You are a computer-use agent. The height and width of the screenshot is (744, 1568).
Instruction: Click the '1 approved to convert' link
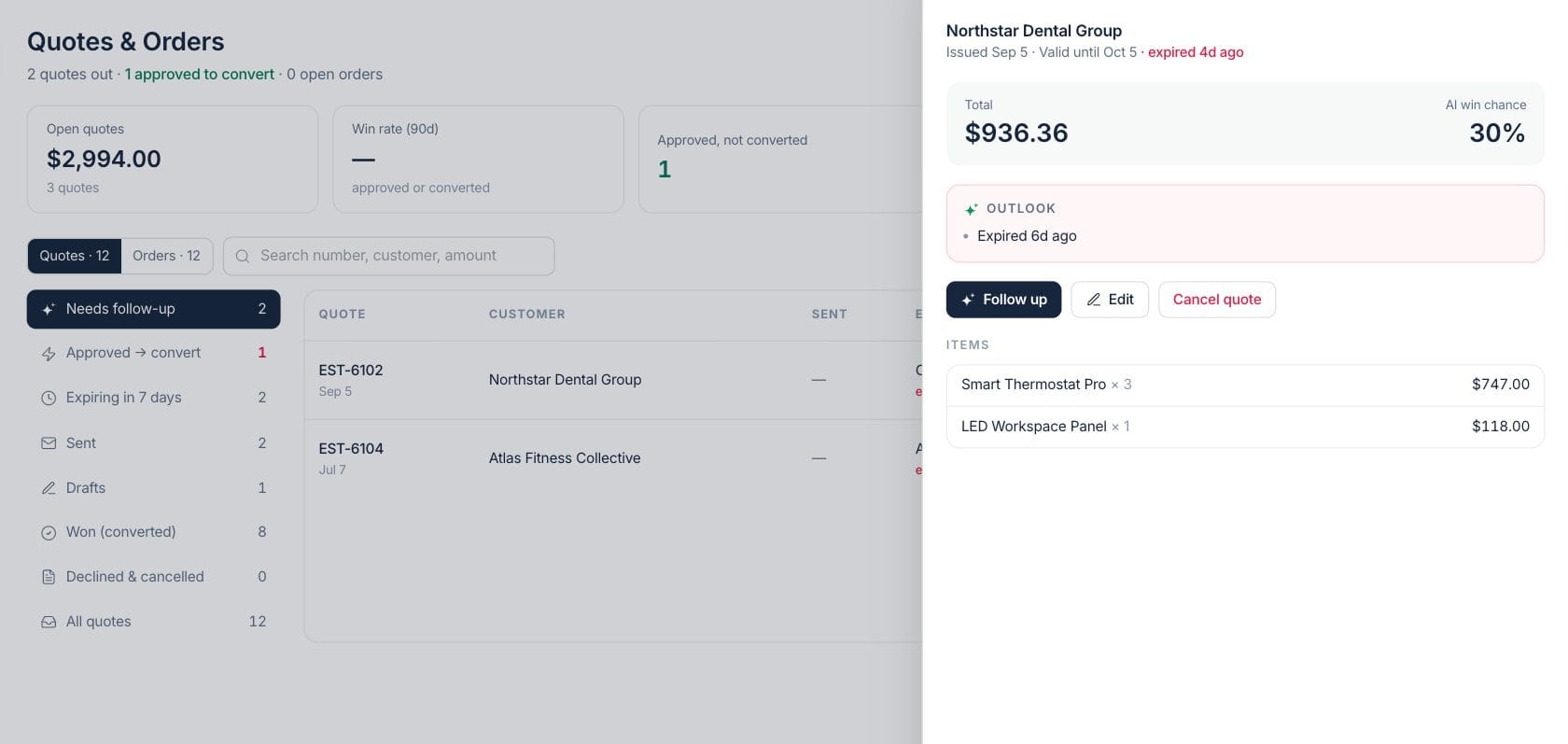200,75
